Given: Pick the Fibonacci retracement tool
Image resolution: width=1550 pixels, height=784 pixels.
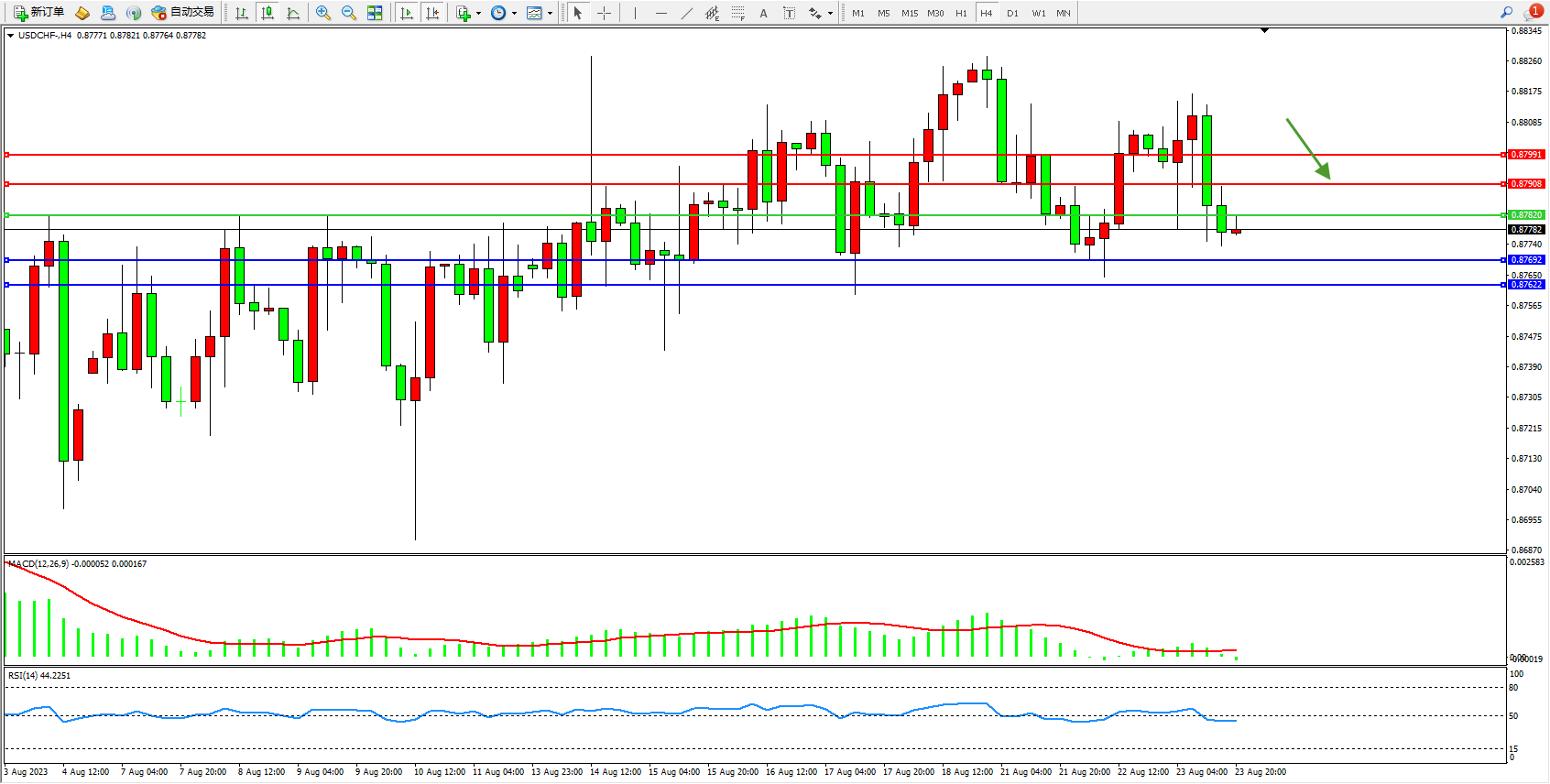Looking at the screenshot, I should [x=738, y=13].
